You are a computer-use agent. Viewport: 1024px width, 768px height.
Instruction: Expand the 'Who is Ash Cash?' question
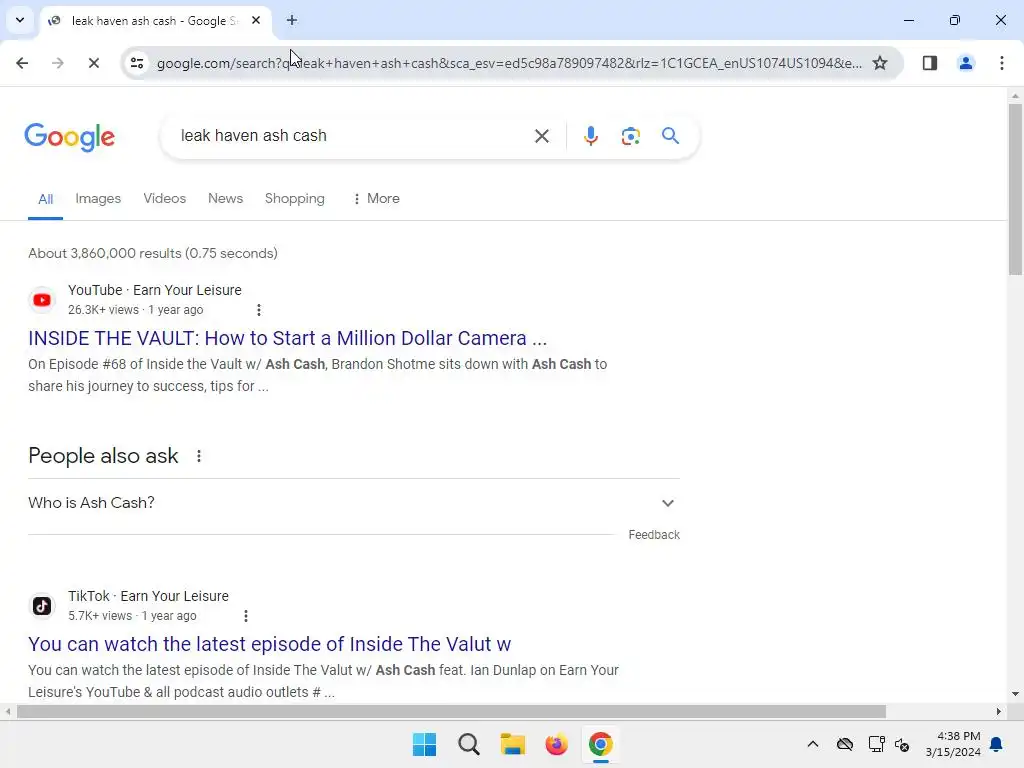[353, 503]
